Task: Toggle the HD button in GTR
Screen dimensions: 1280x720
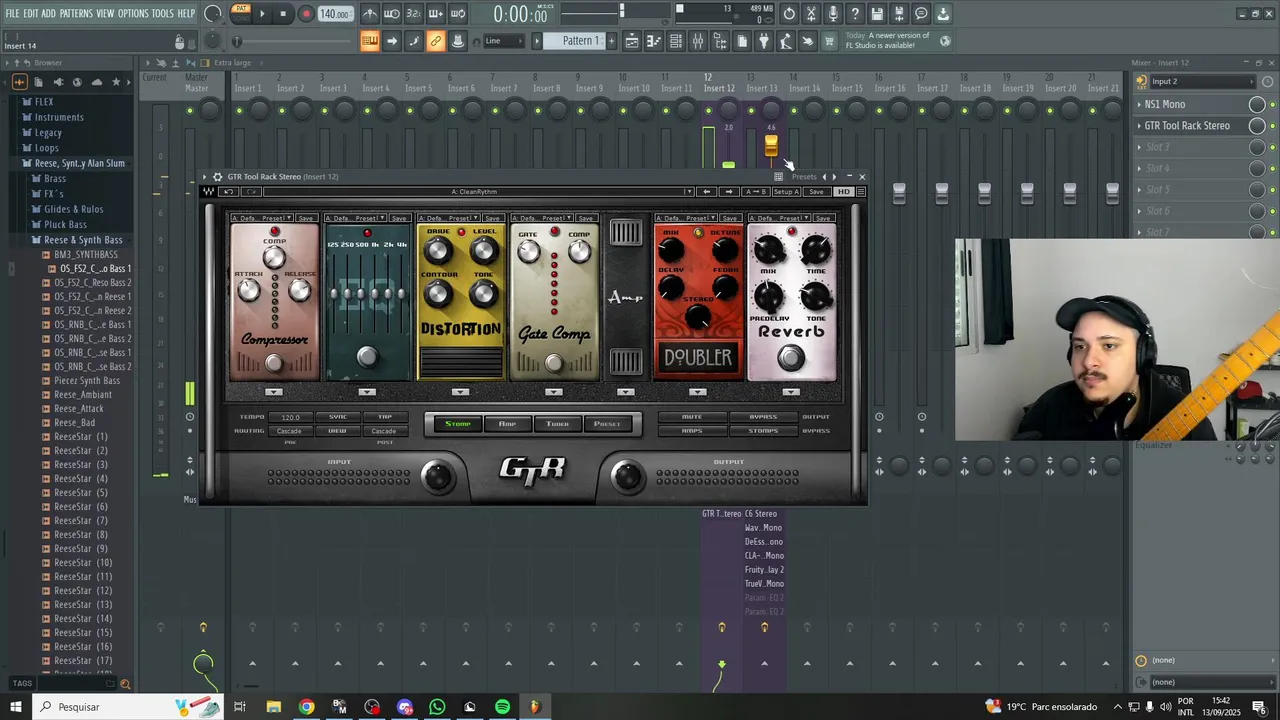Action: tap(844, 192)
